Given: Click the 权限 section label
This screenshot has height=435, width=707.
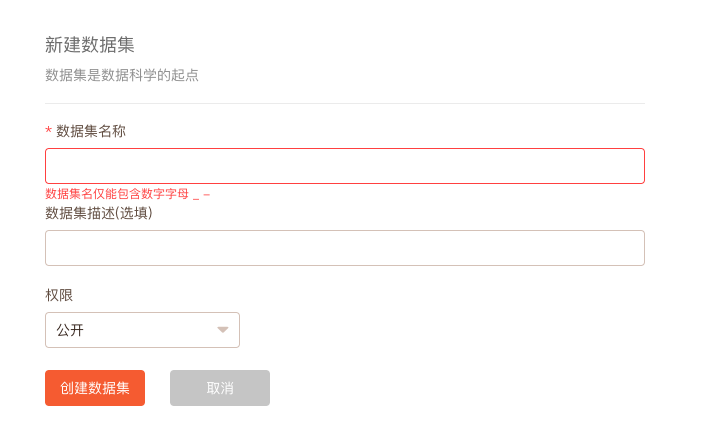Looking at the screenshot, I should [59, 295].
